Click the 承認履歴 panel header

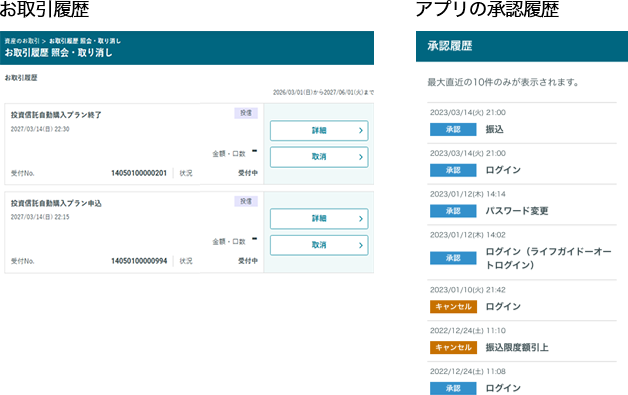(522, 46)
